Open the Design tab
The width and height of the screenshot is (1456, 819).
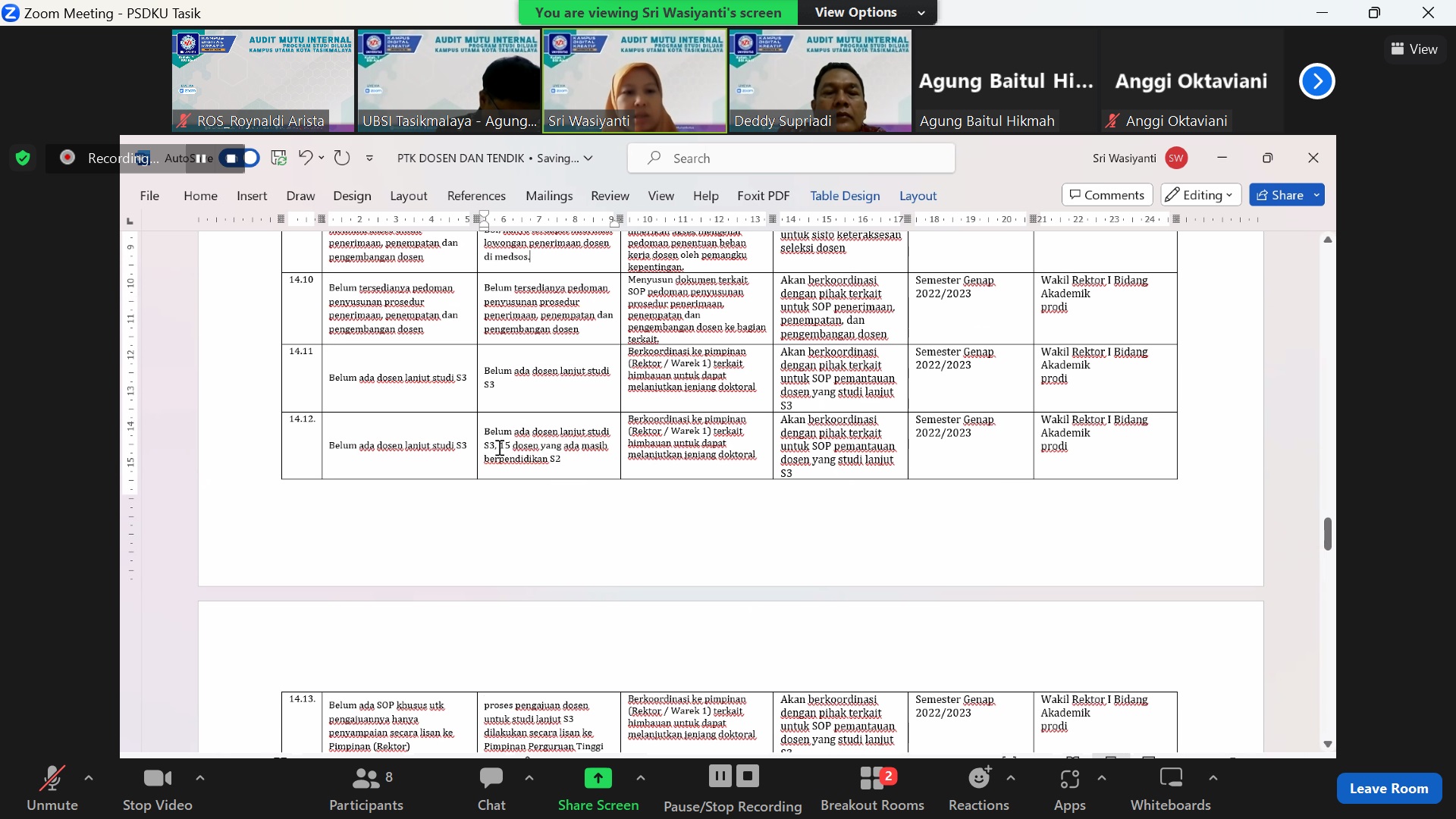pos(352,196)
